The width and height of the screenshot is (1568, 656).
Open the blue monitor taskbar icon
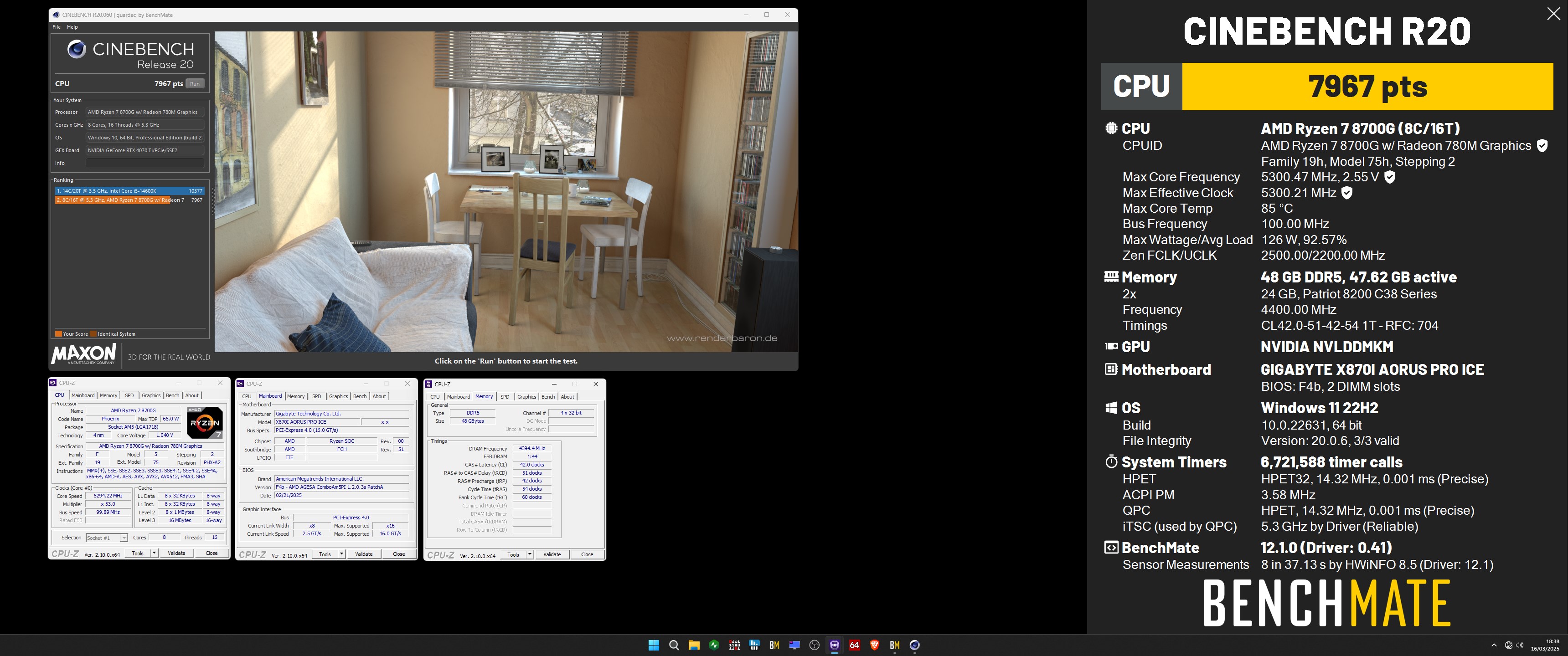(x=794, y=645)
